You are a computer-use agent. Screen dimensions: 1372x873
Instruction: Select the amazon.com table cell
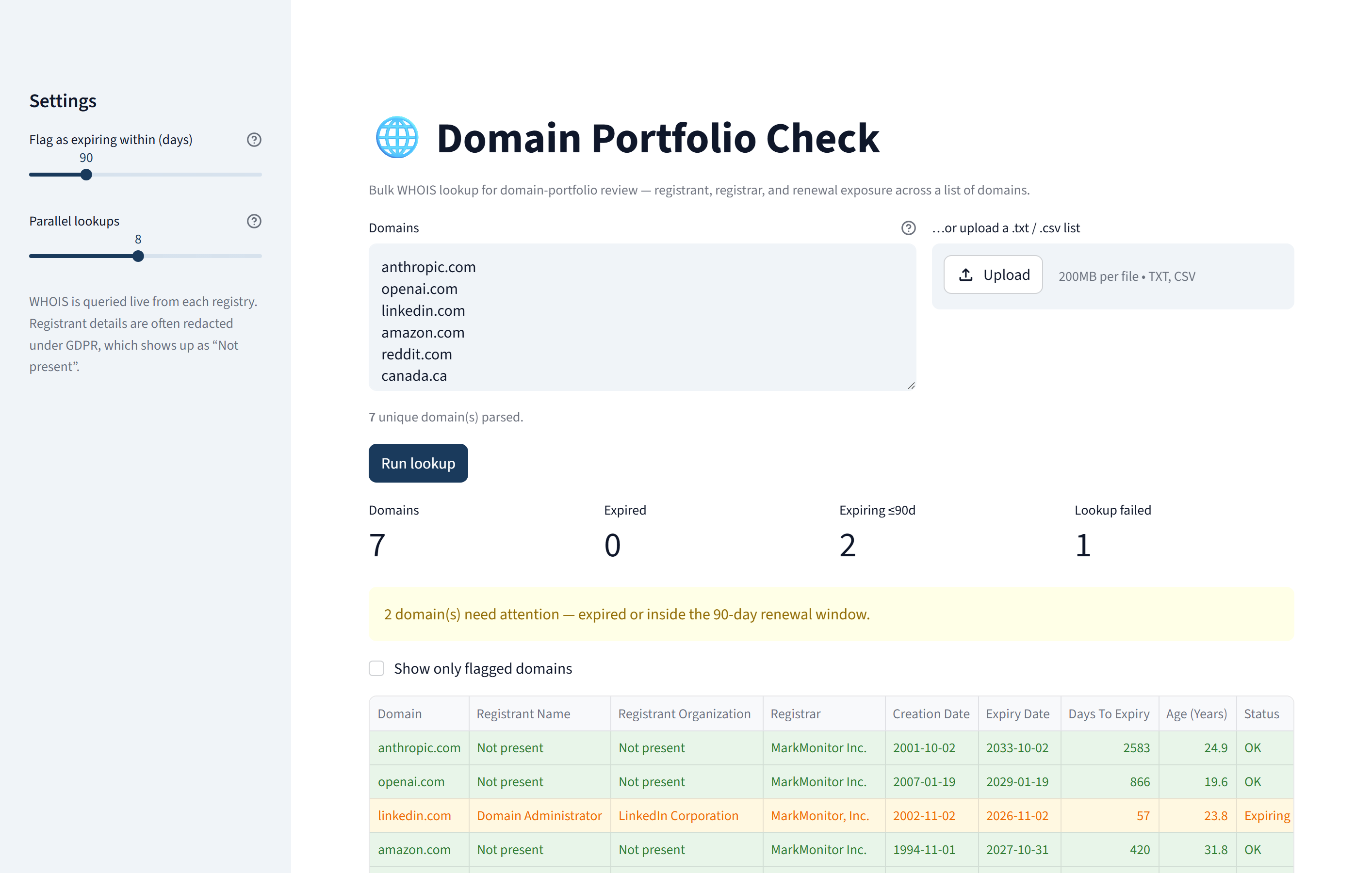(x=419, y=849)
